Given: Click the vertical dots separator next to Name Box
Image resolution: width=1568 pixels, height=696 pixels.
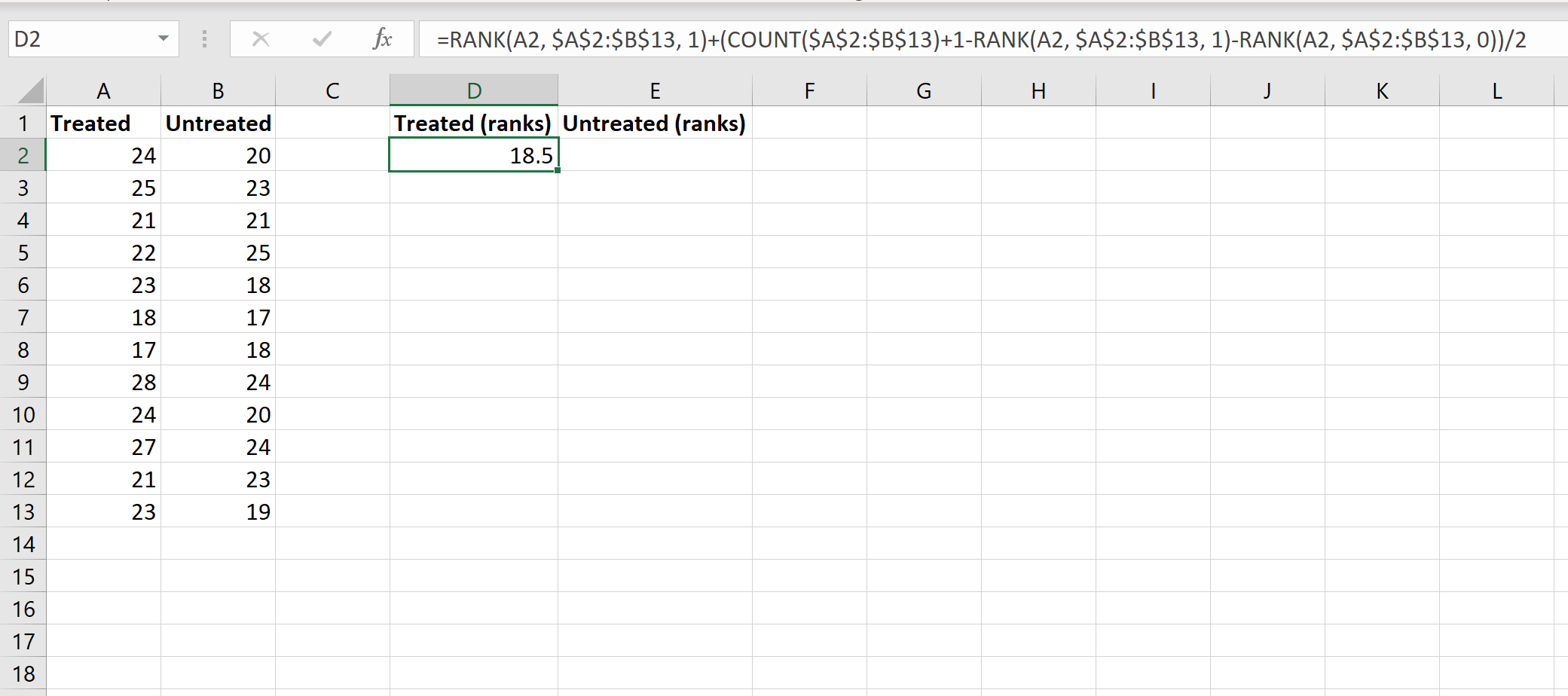Looking at the screenshot, I should [203, 39].
